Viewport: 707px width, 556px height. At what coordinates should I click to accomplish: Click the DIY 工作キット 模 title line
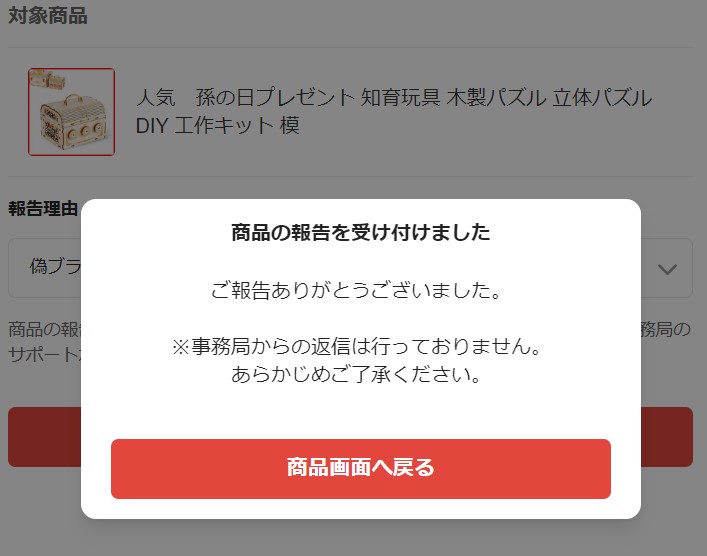(x=217, y=125)
